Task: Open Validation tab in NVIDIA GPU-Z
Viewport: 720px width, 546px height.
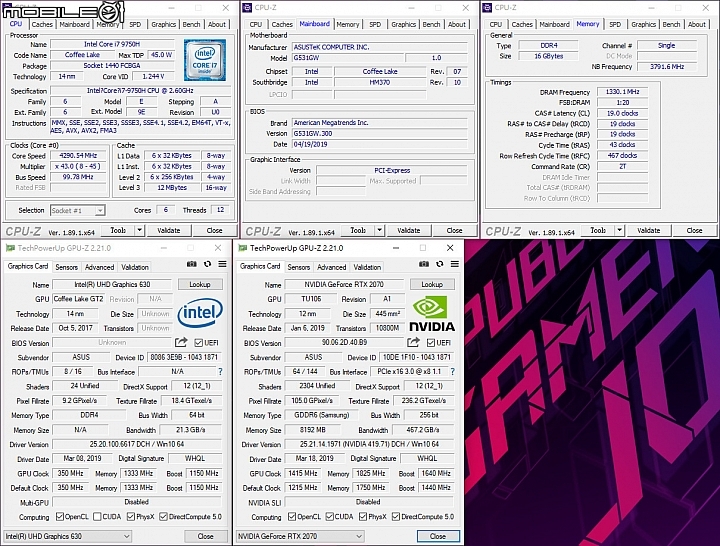Action: (367, 267)
